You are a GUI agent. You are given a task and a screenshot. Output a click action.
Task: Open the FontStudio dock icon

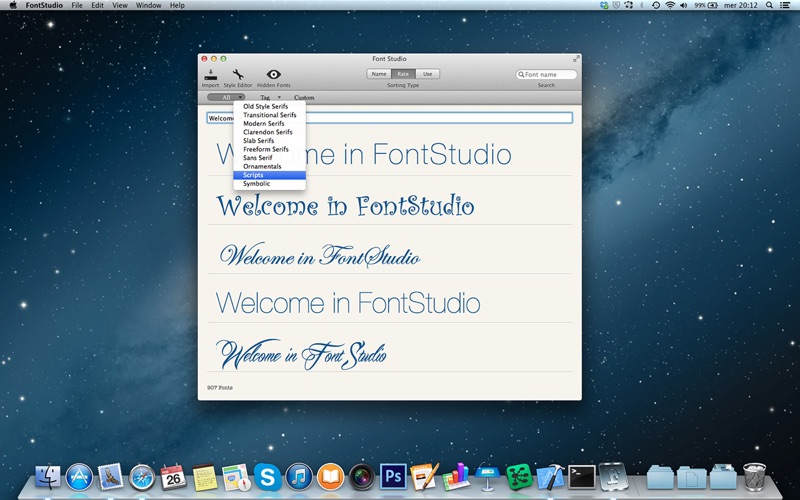[x=614, y=477]
